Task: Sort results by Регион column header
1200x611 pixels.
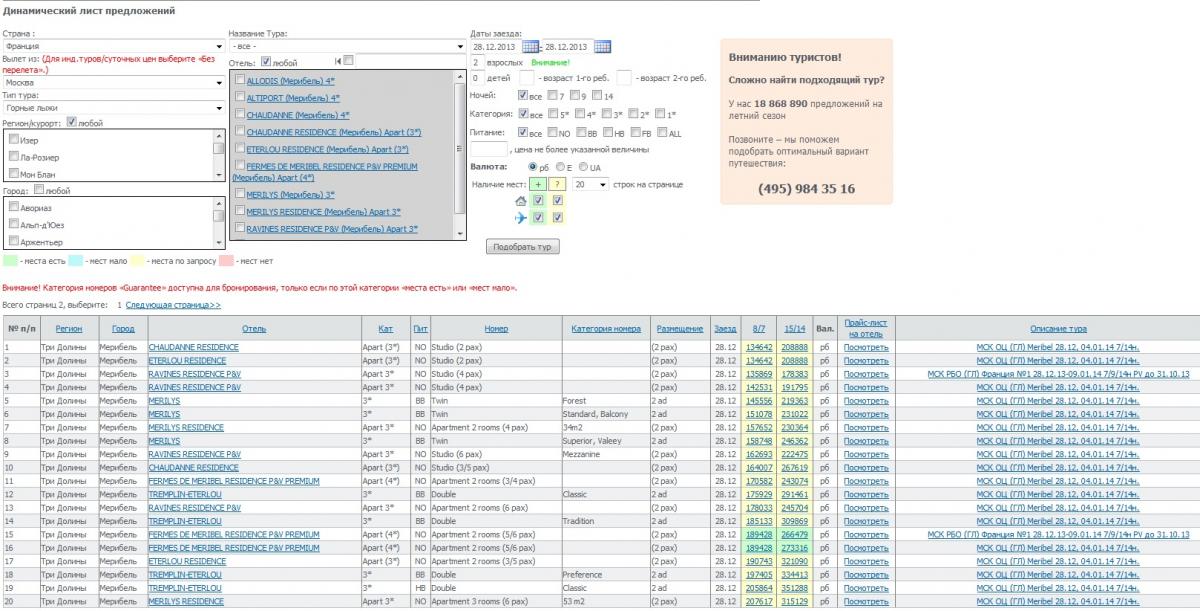Action: [69, 328]
